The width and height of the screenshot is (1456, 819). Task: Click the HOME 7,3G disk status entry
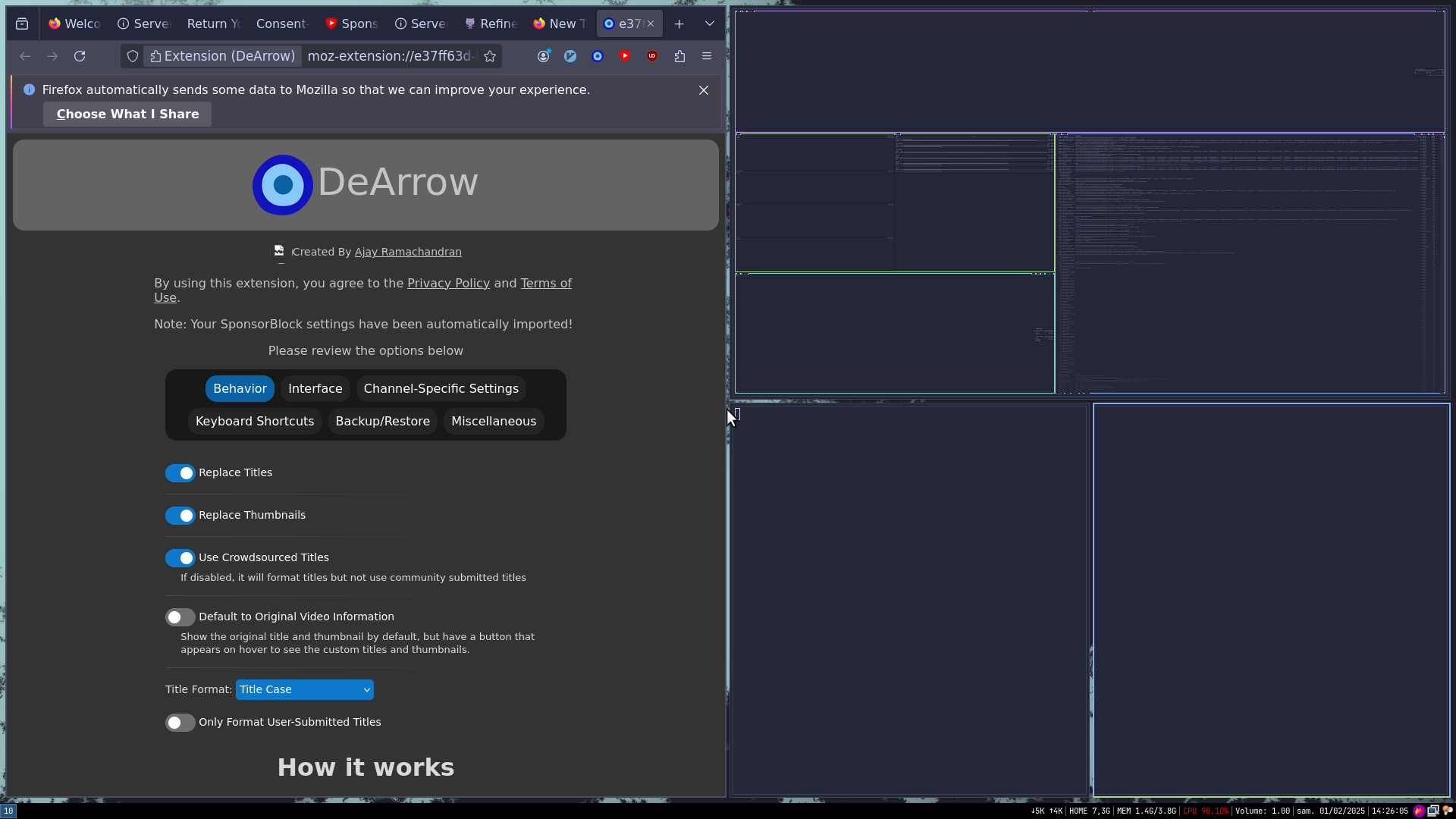1090,811
